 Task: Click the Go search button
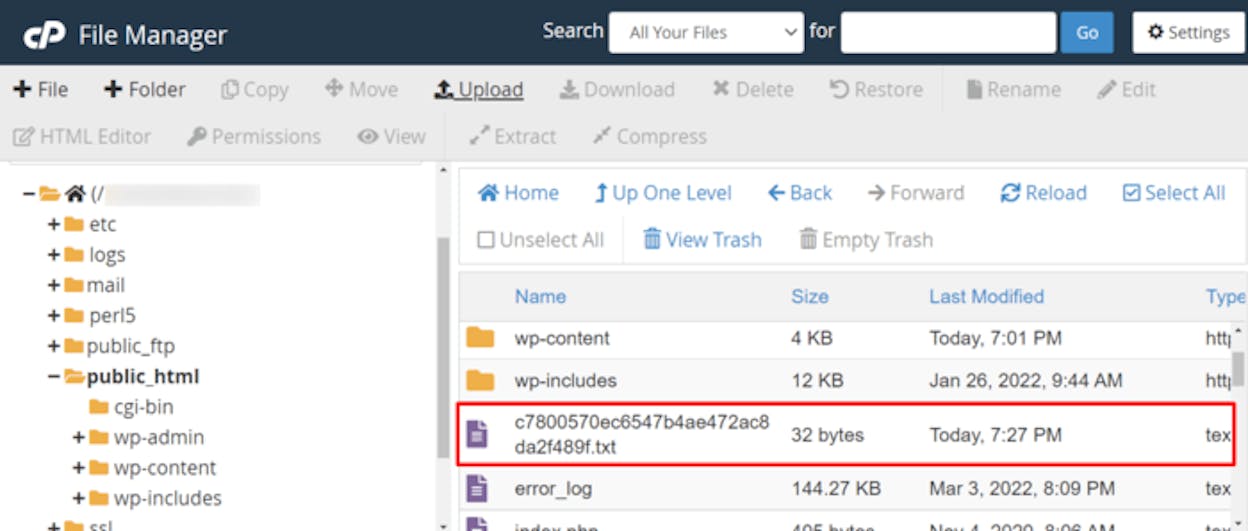pos(1087,32)
